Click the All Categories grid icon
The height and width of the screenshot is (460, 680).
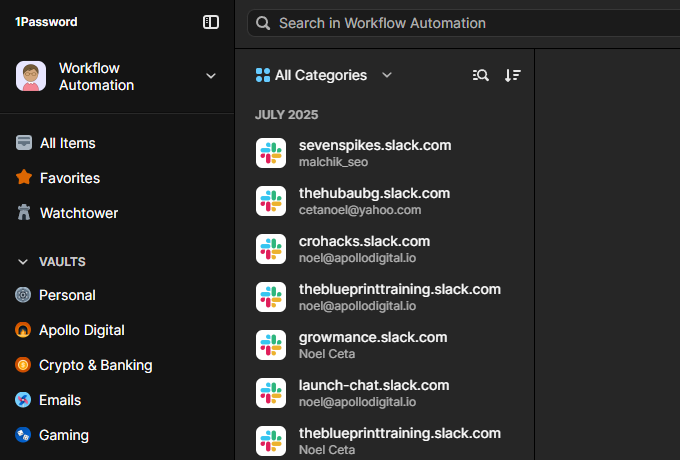263,75
